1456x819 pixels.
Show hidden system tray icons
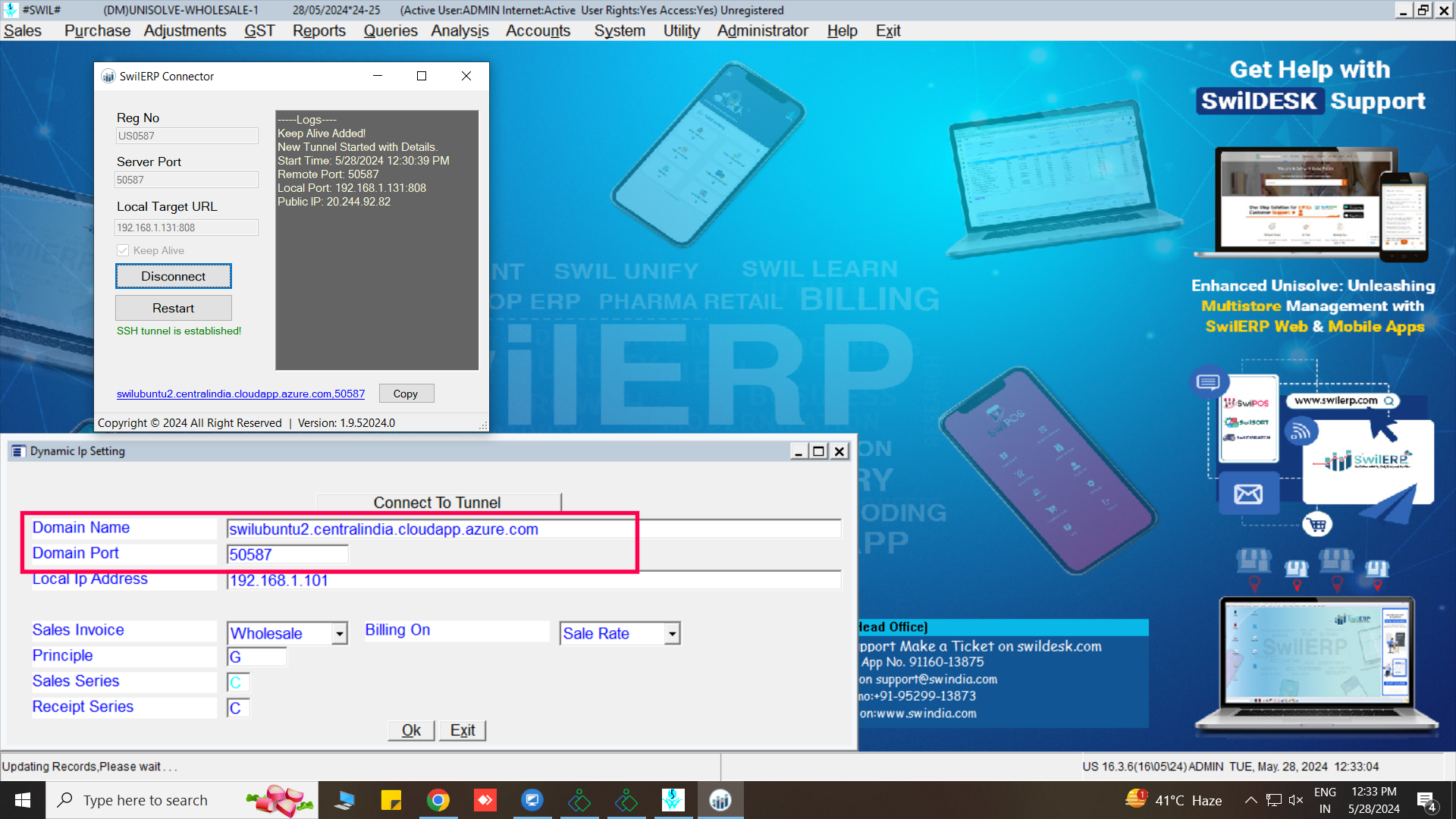coord(1251,800)
